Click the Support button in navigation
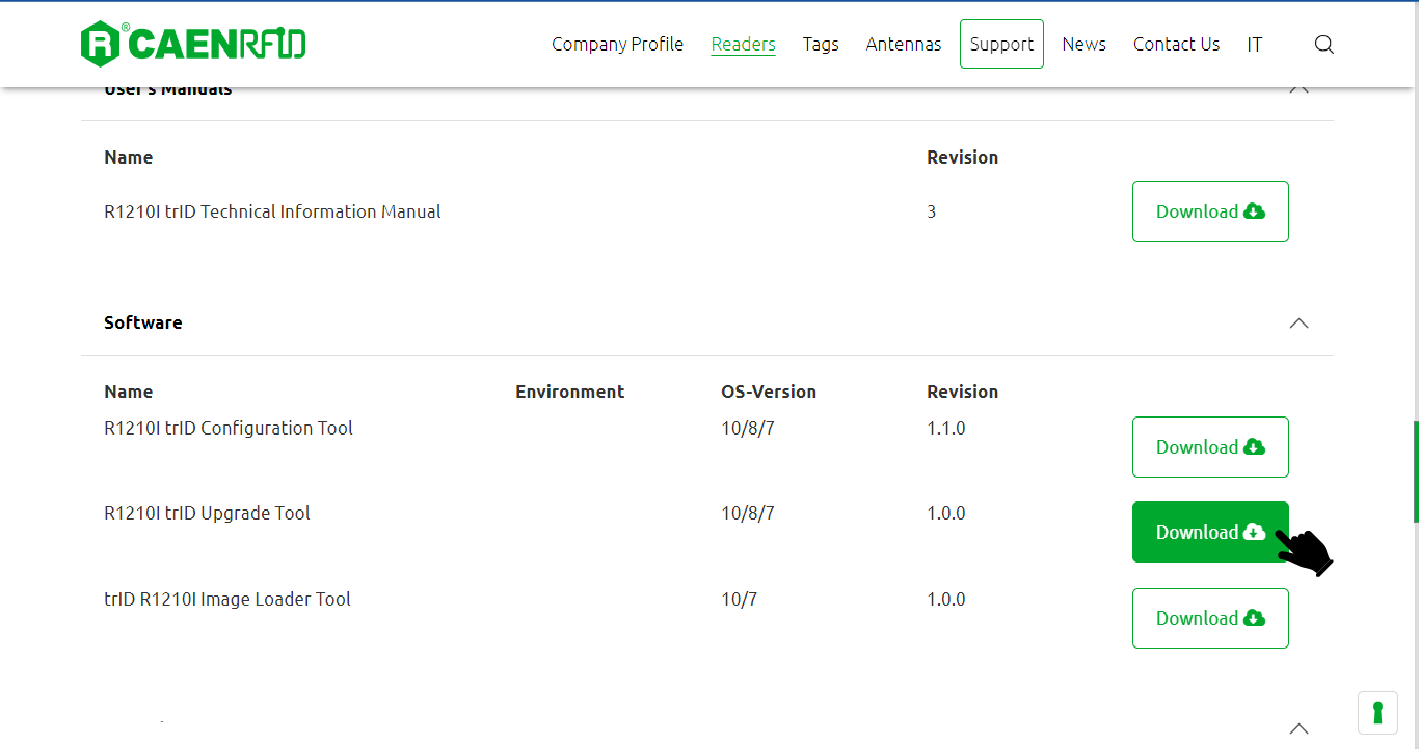Viewport: 1419px width, 749px height. pos(1001,44)
